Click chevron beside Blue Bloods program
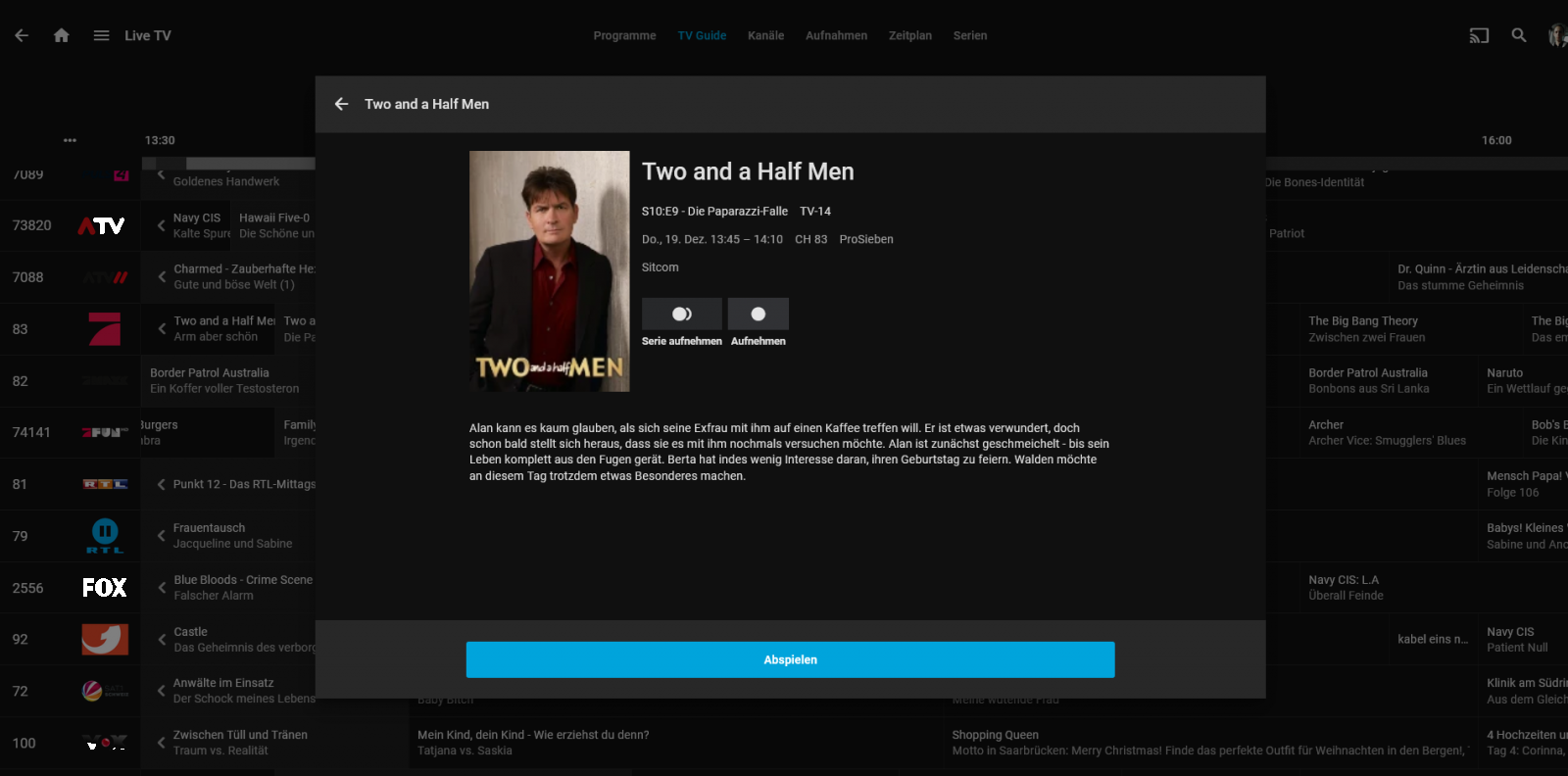This screenshot has height=776, width=1568. click(x=161, y=587)
